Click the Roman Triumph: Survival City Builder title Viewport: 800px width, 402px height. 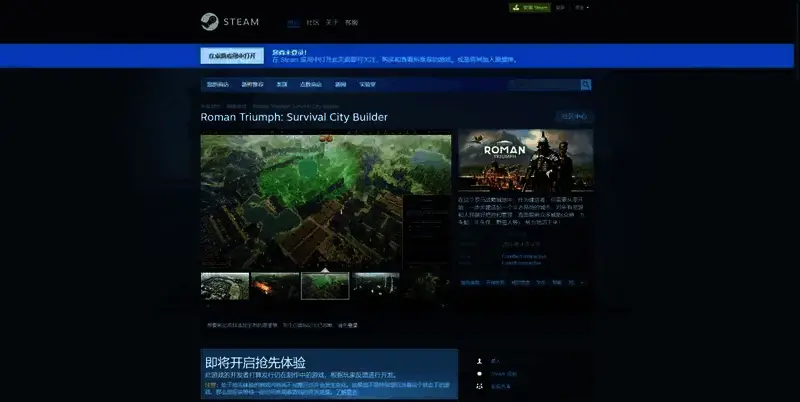[x=294, y=117]
